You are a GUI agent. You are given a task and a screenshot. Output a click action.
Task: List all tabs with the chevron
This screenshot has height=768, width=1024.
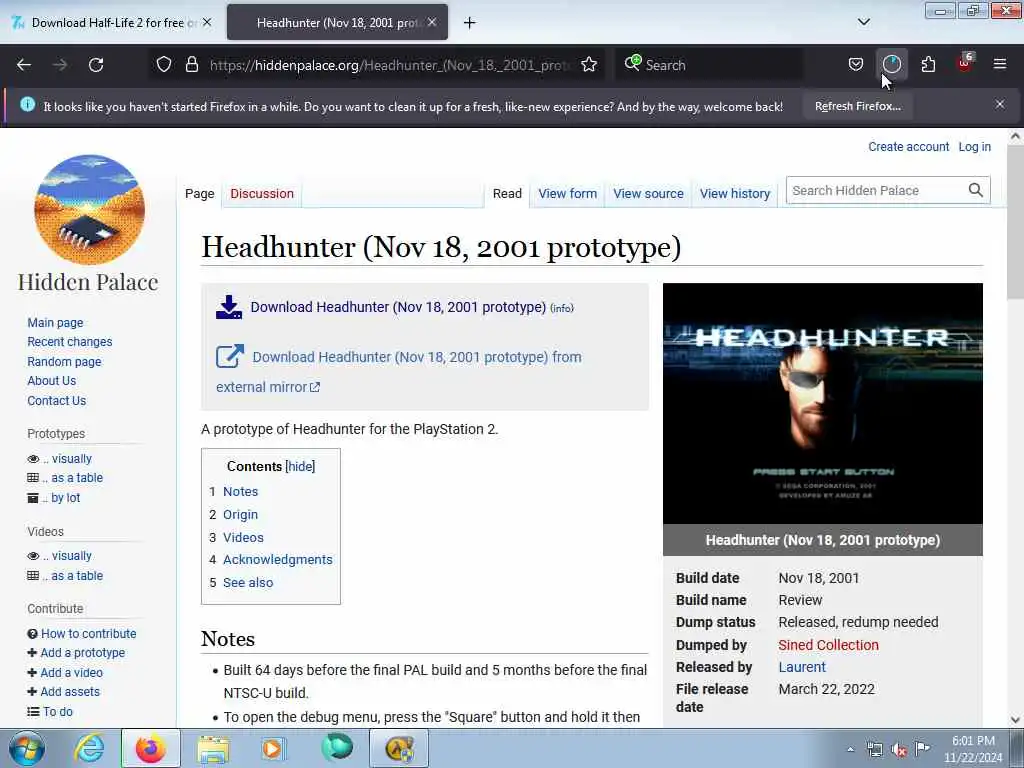tap(864, 22)
